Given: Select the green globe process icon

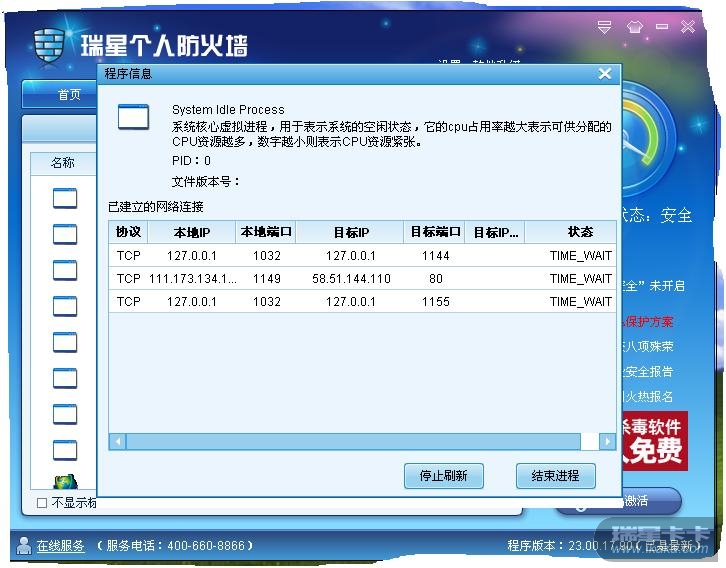Looking at the screenshot, I should tap(65, 482).
